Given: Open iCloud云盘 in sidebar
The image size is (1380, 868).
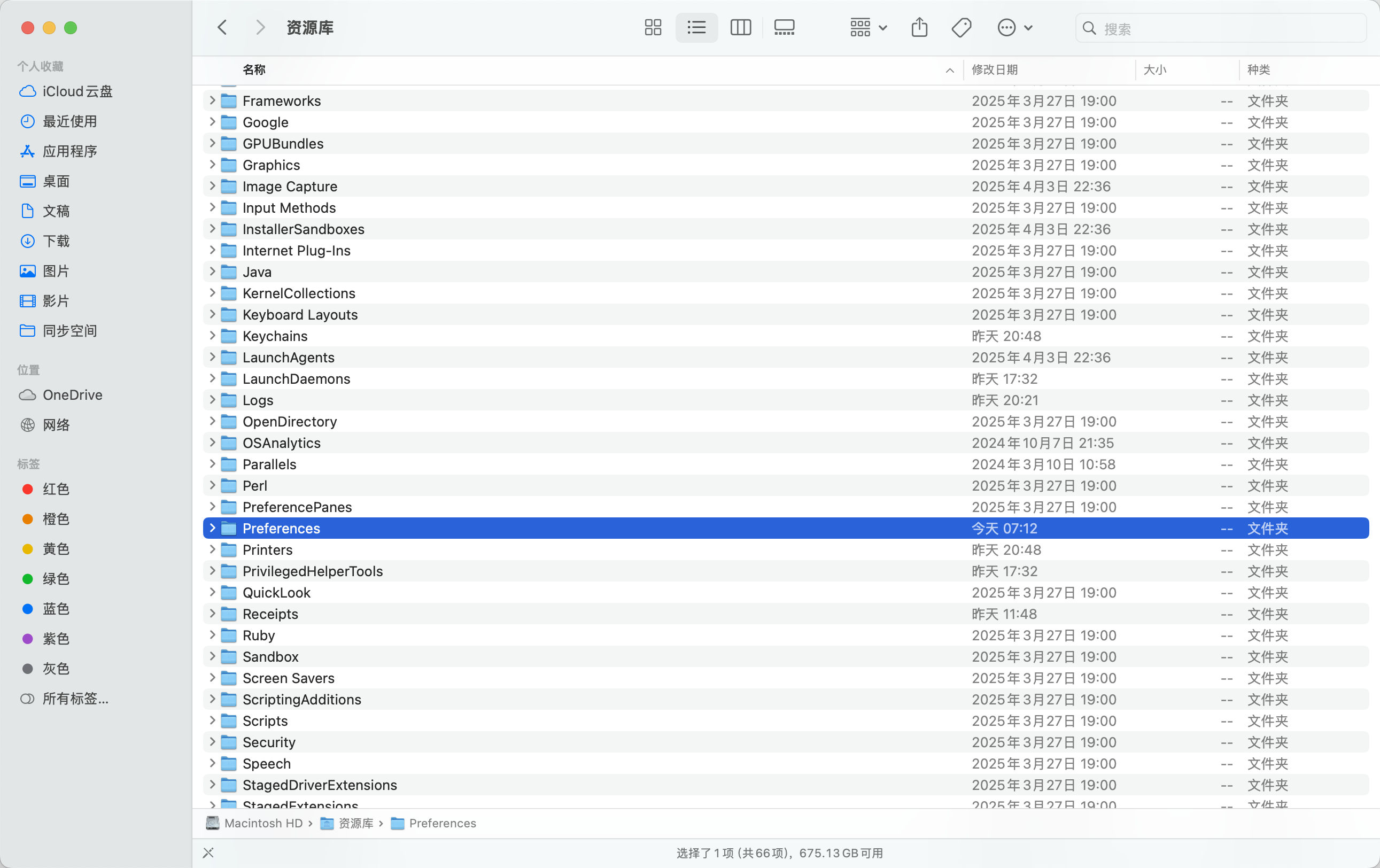Looking at the screenshot, I should click(77, 92).
